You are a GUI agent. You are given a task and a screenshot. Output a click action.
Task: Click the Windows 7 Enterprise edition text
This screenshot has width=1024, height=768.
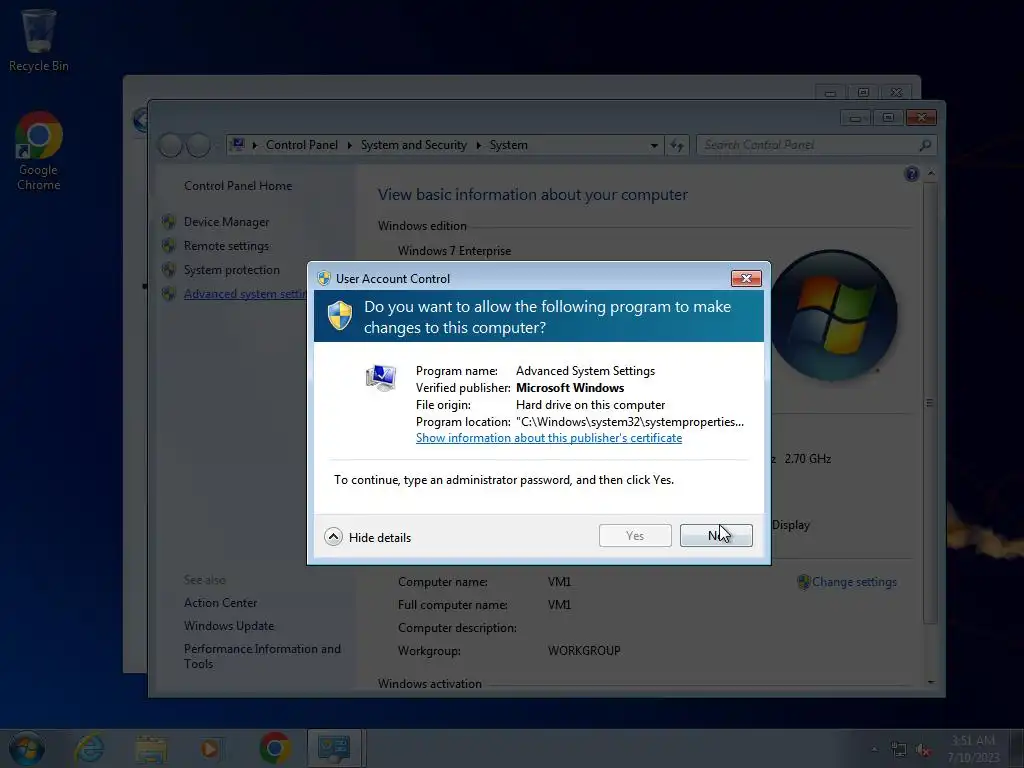455,251
